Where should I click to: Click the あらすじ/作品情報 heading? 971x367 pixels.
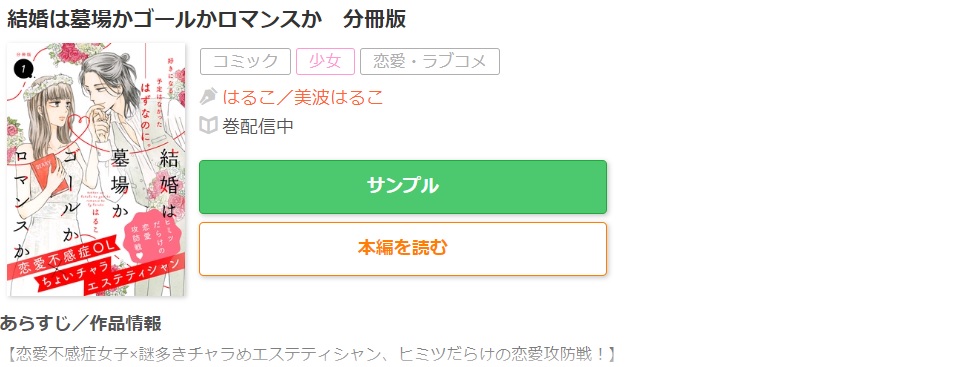point(81,323)
